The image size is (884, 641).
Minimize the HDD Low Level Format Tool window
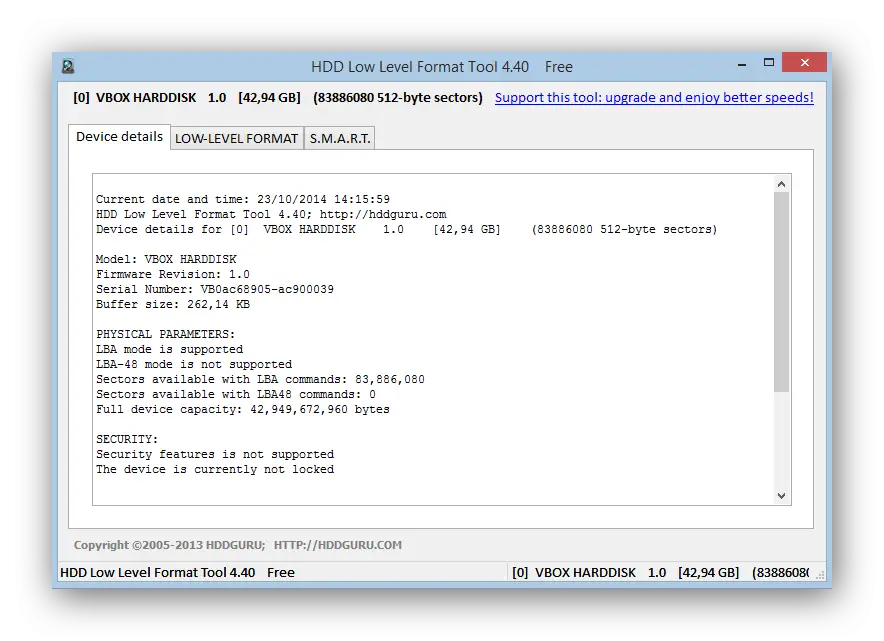tap(742, 63)
